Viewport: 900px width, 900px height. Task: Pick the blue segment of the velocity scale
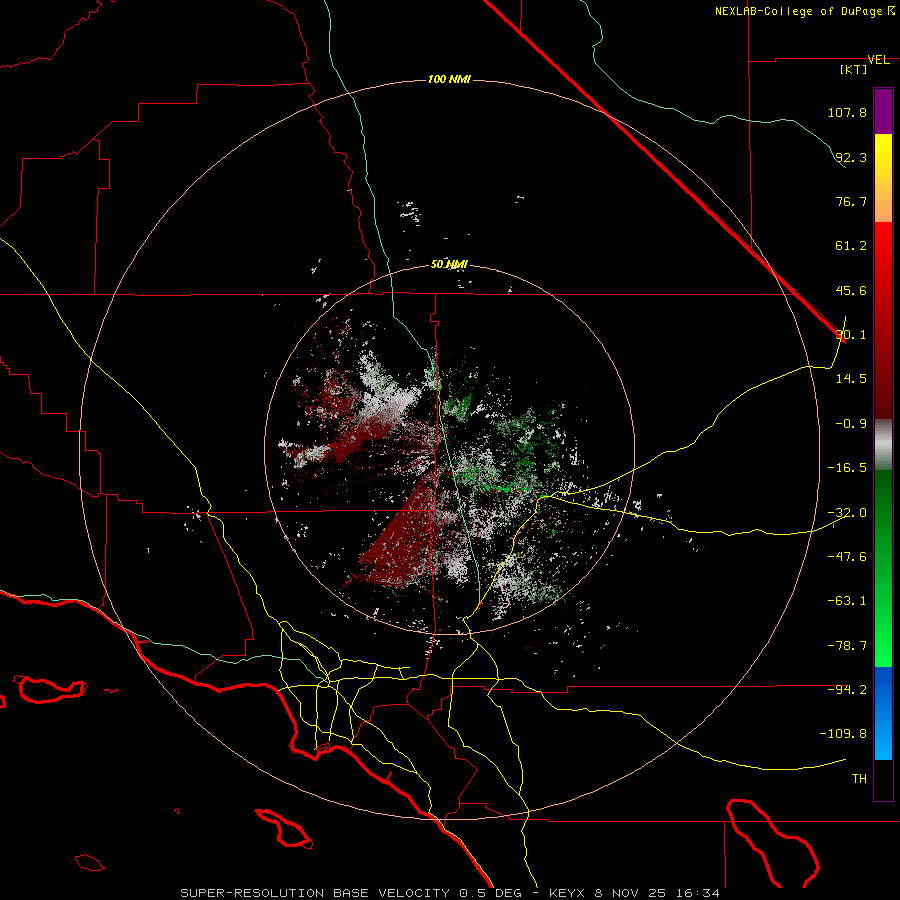tap(883, 713)
